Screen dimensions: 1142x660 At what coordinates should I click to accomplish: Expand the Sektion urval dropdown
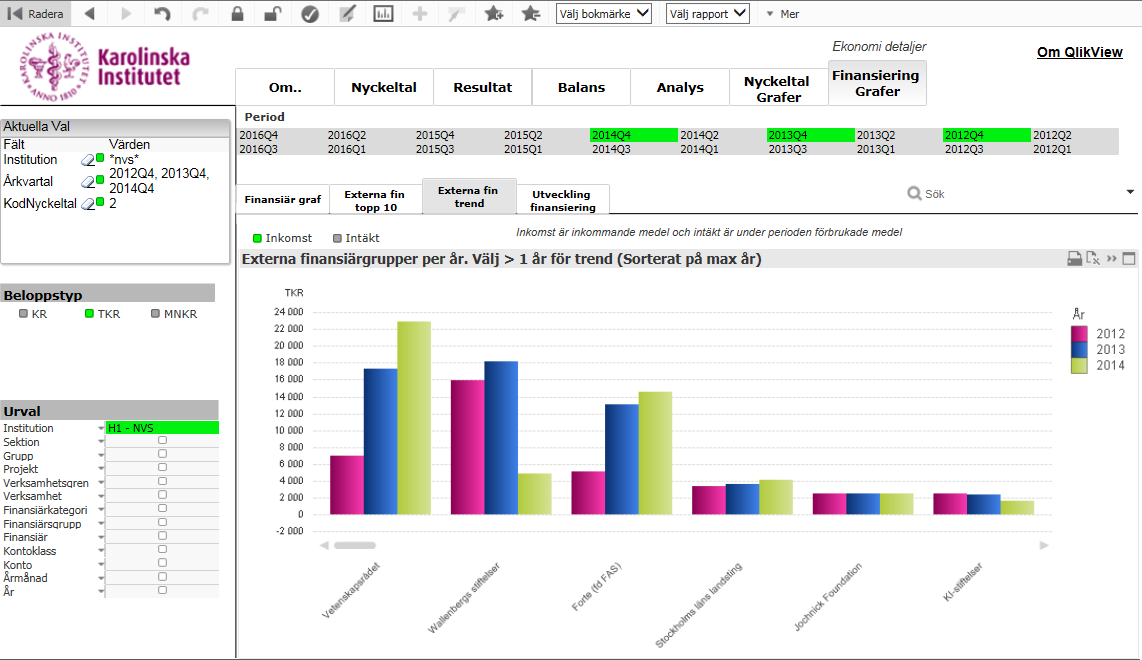101,442
